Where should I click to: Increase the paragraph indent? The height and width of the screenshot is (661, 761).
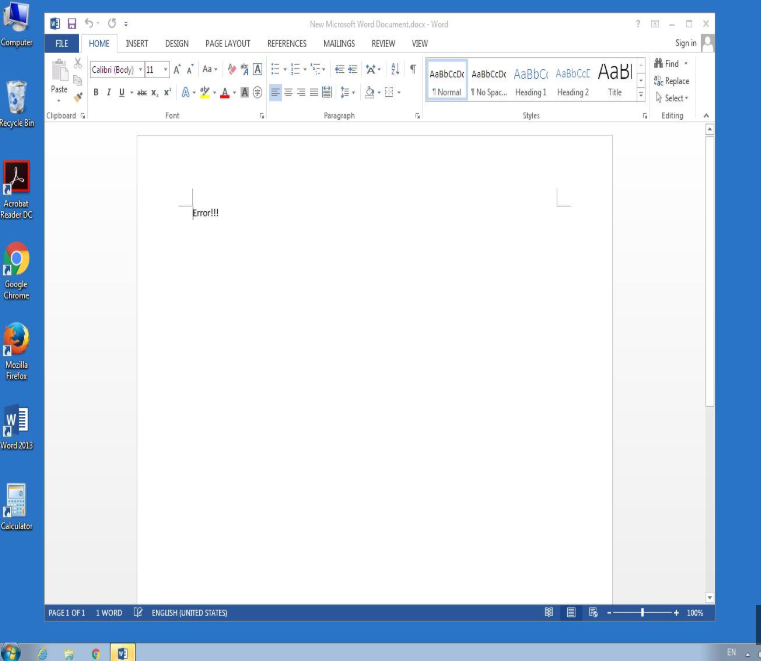click(x=353, y=69)
